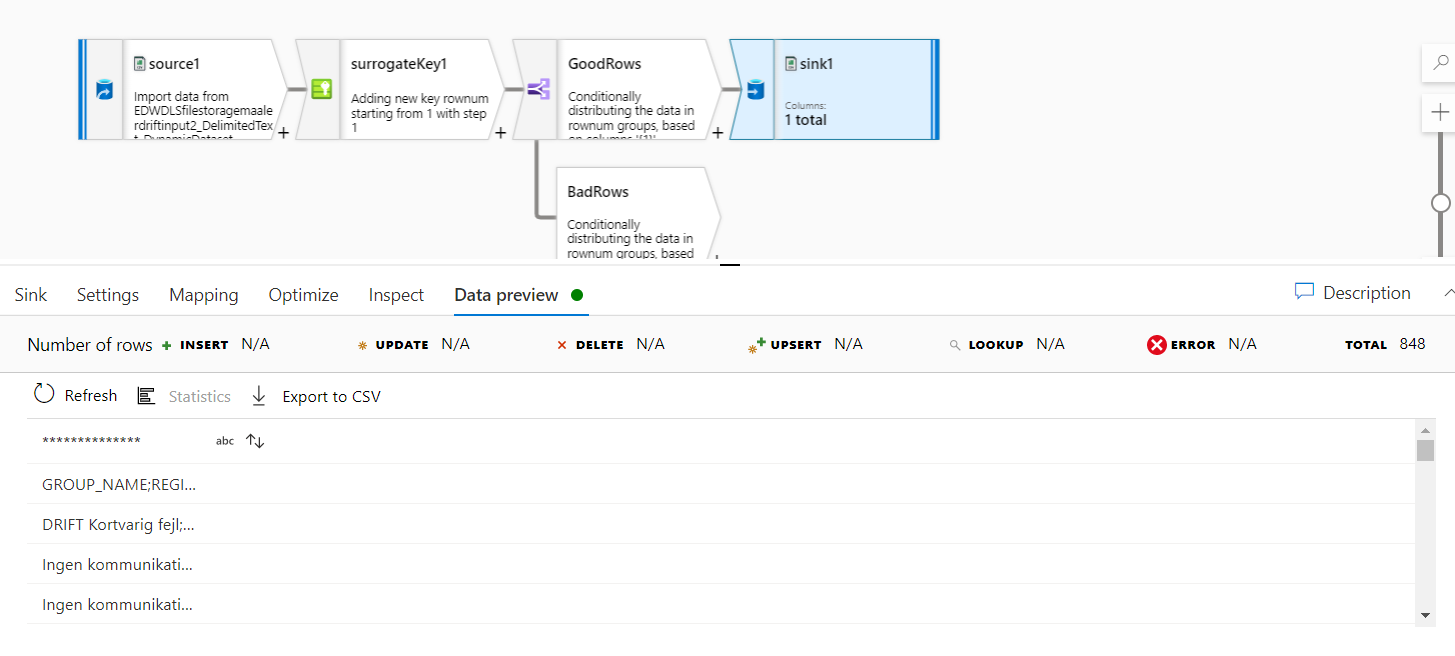Add a transformation after source1 with the plus

[x=283, y=131]
